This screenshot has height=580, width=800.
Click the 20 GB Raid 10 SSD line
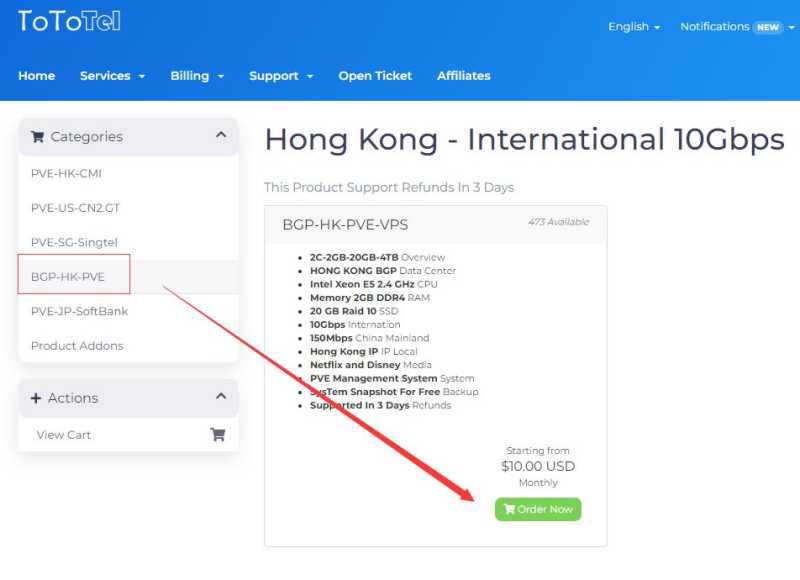pos(354,311)
